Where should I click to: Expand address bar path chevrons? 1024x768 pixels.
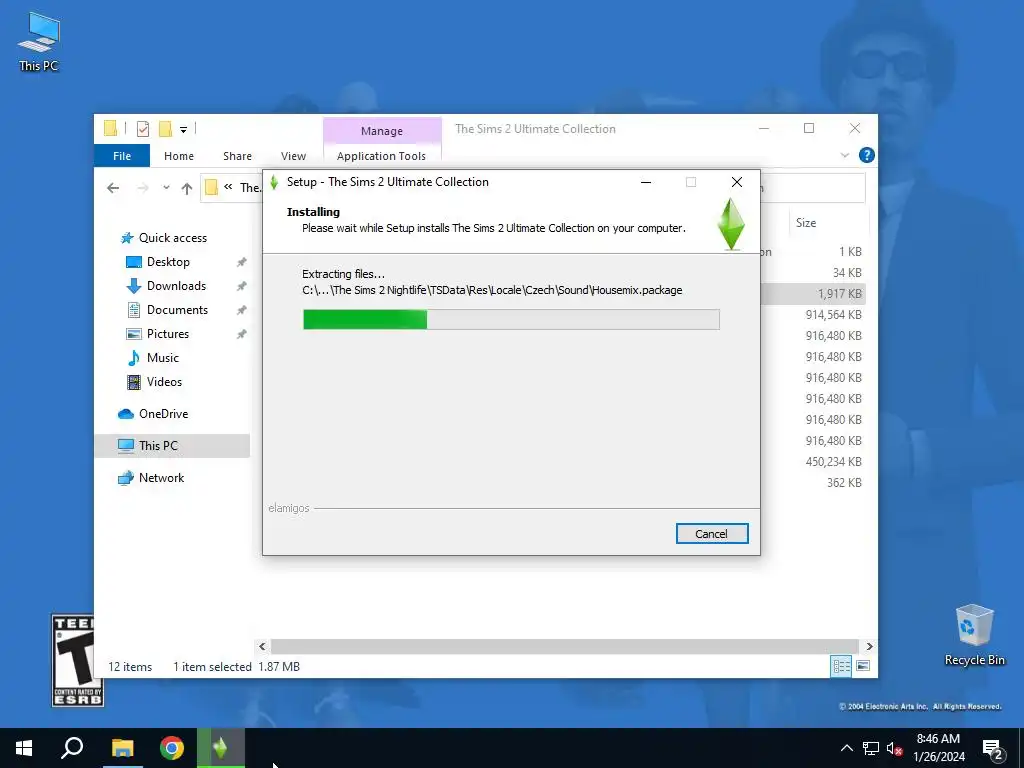[x=228, y=187]
